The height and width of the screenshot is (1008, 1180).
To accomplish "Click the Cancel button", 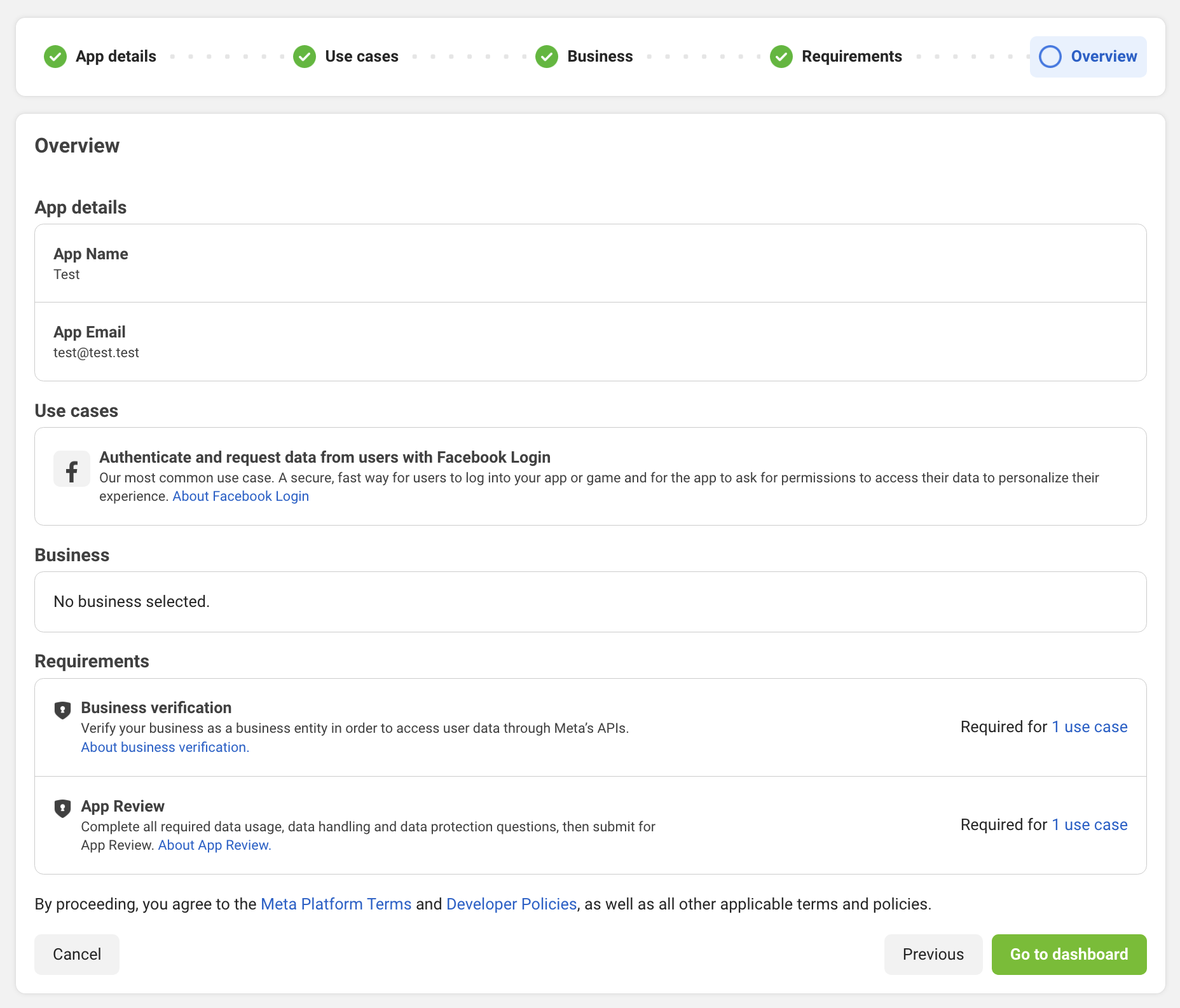I will click(77, 955).
